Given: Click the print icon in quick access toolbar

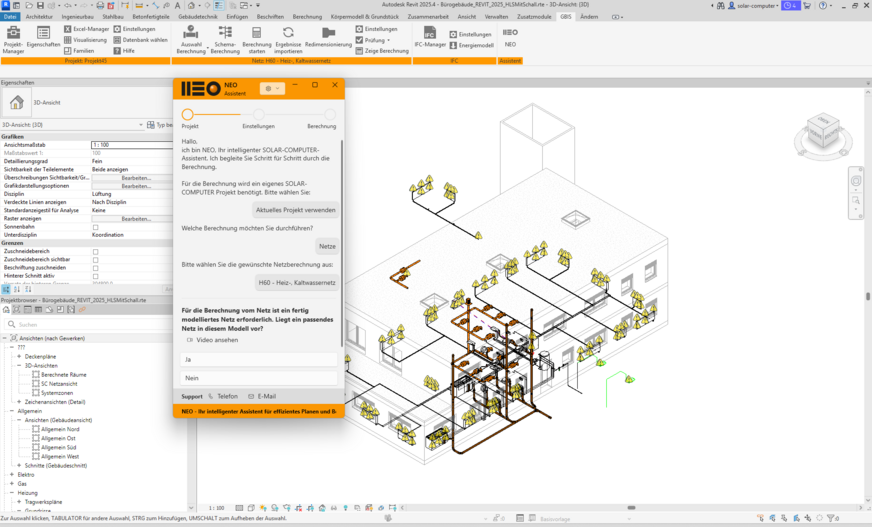Looking at the screenshot, I should 100,6.
